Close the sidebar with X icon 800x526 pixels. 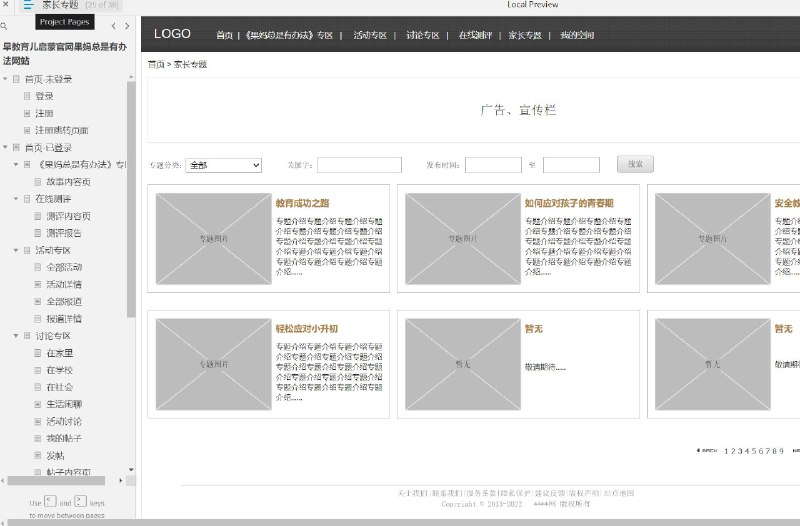pos(5,4)
